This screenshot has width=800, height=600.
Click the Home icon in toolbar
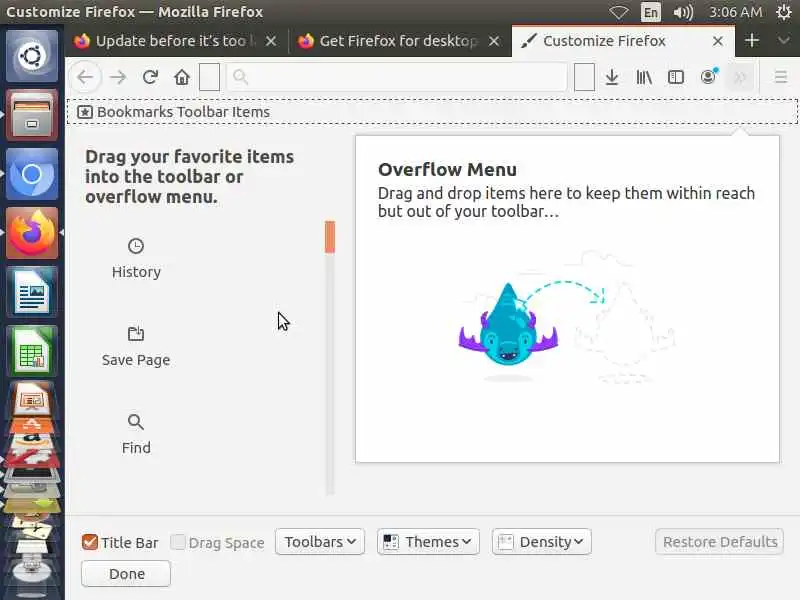point(182,78)
